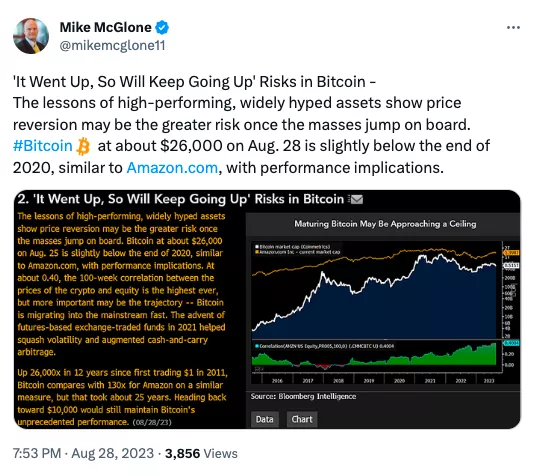Open the Amazon.com link

click(x=172, y=168)
